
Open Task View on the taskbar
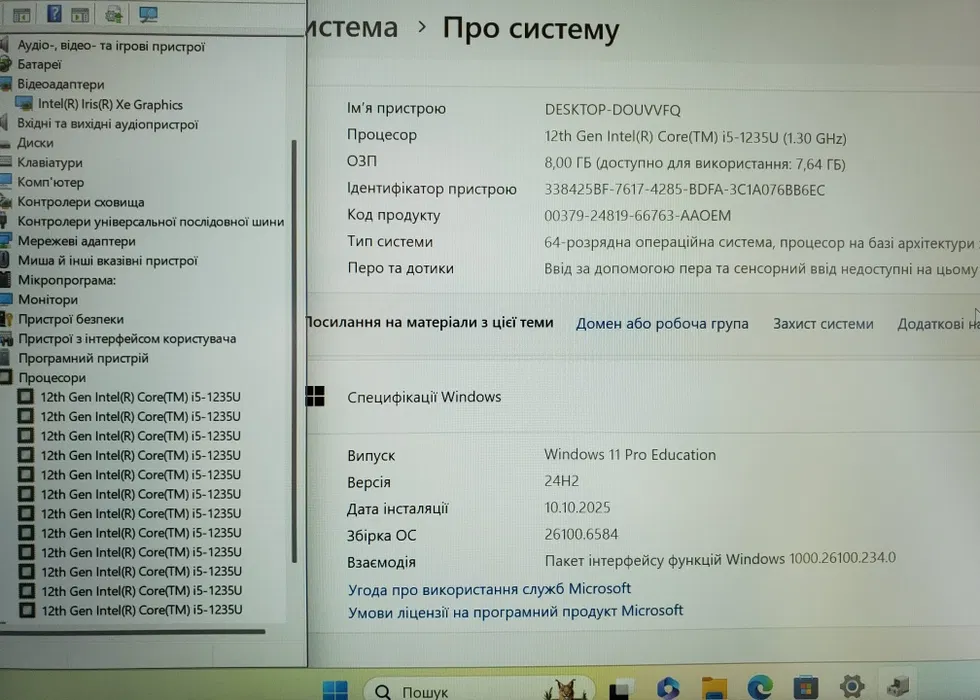(x=621, y=690)
